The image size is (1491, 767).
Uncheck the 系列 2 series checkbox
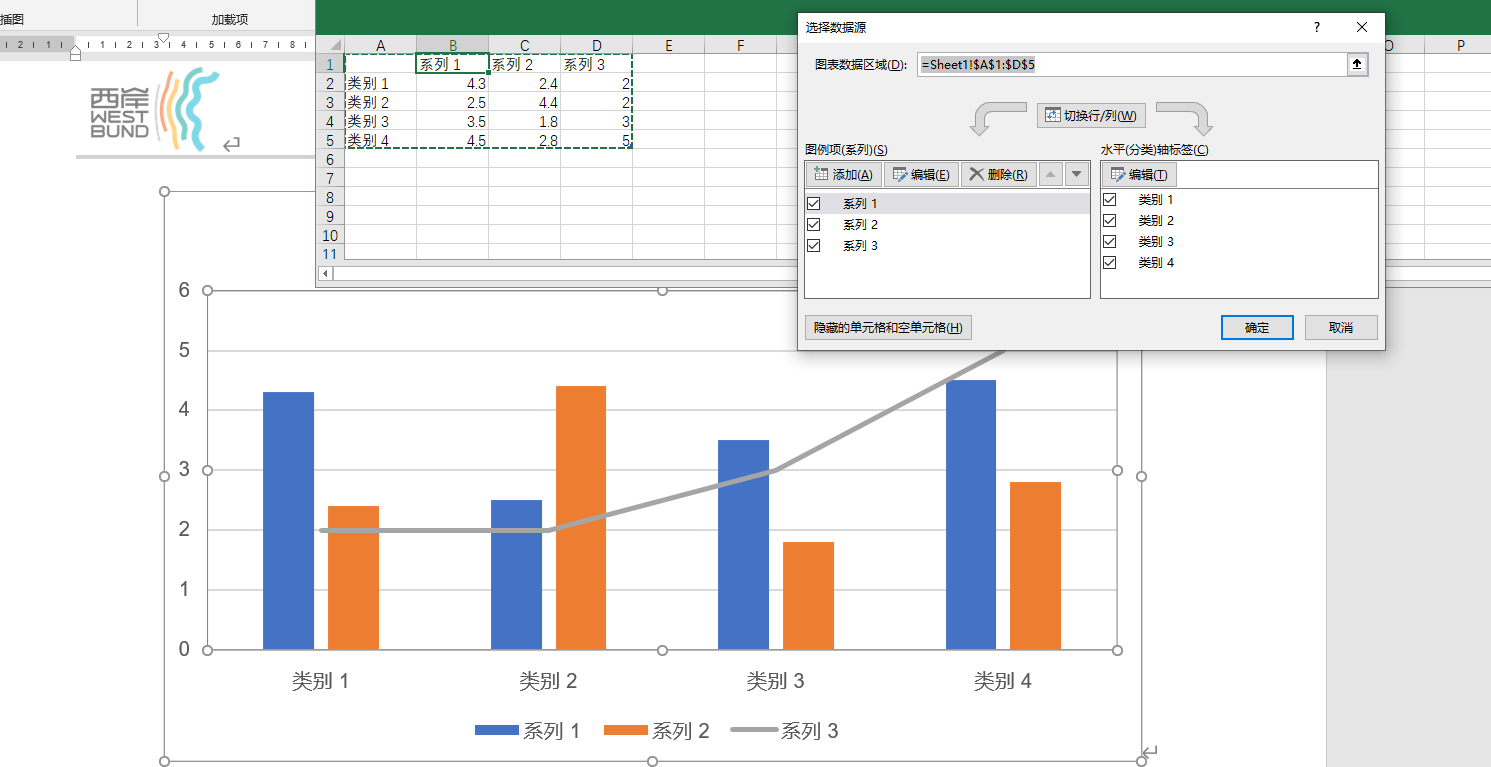click(814, 224)
